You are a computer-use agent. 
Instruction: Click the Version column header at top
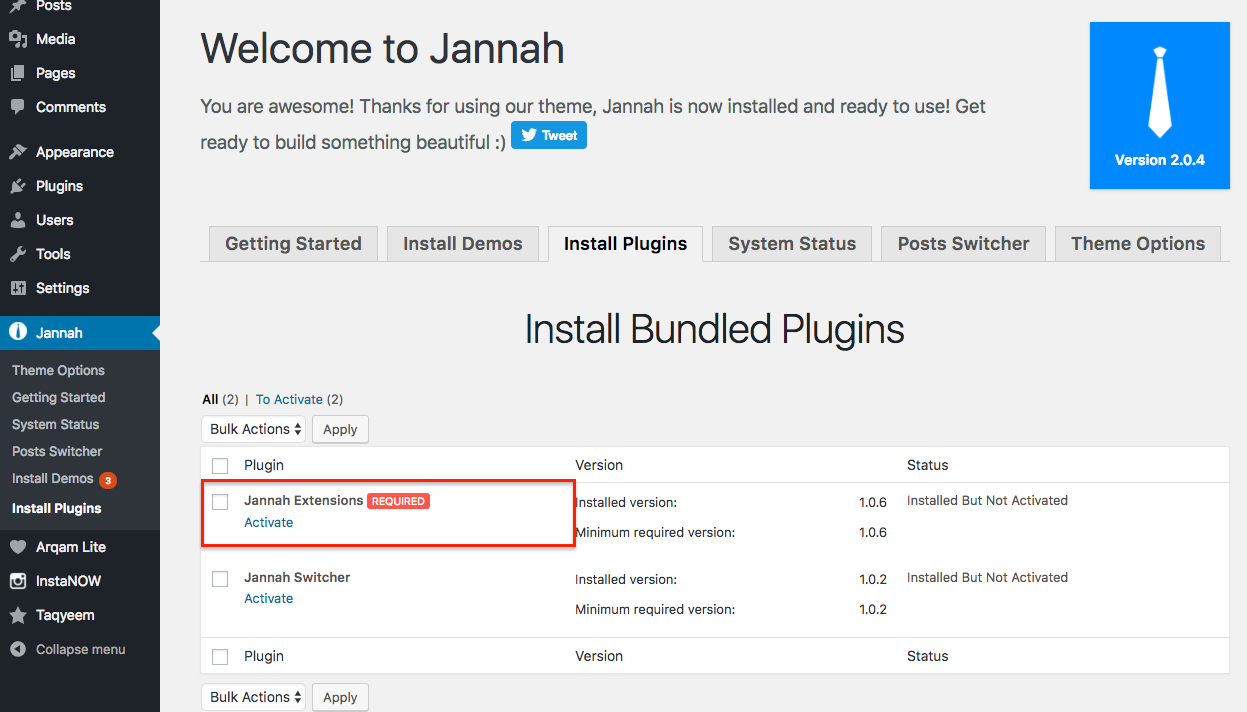point(599,465)
